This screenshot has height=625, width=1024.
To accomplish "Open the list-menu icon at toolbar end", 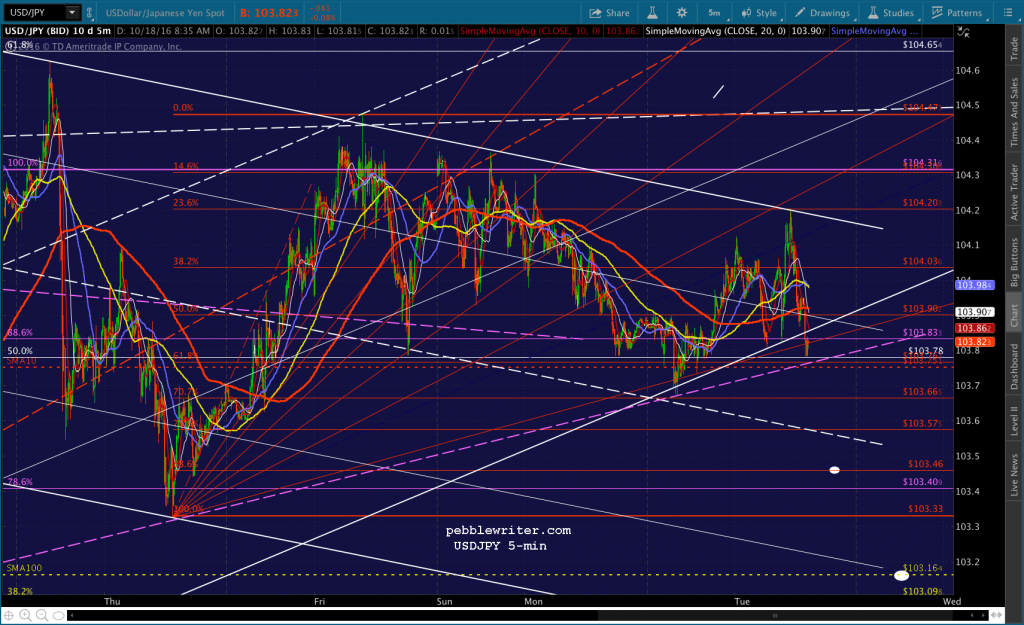I will point(1008,12).
